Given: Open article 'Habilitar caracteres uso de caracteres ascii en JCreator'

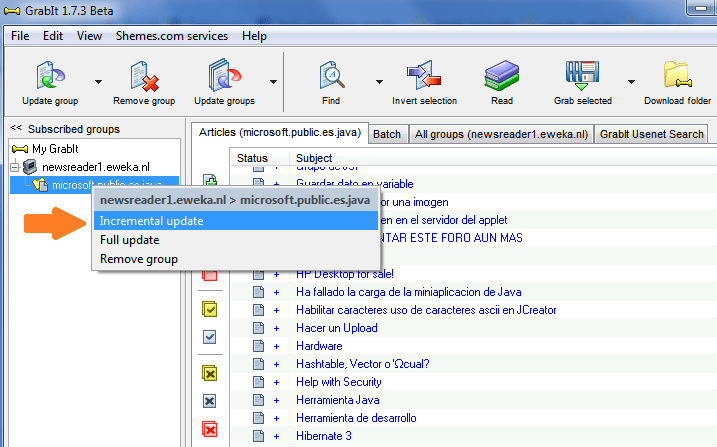Looking at the screenshot, I should 426,310.
